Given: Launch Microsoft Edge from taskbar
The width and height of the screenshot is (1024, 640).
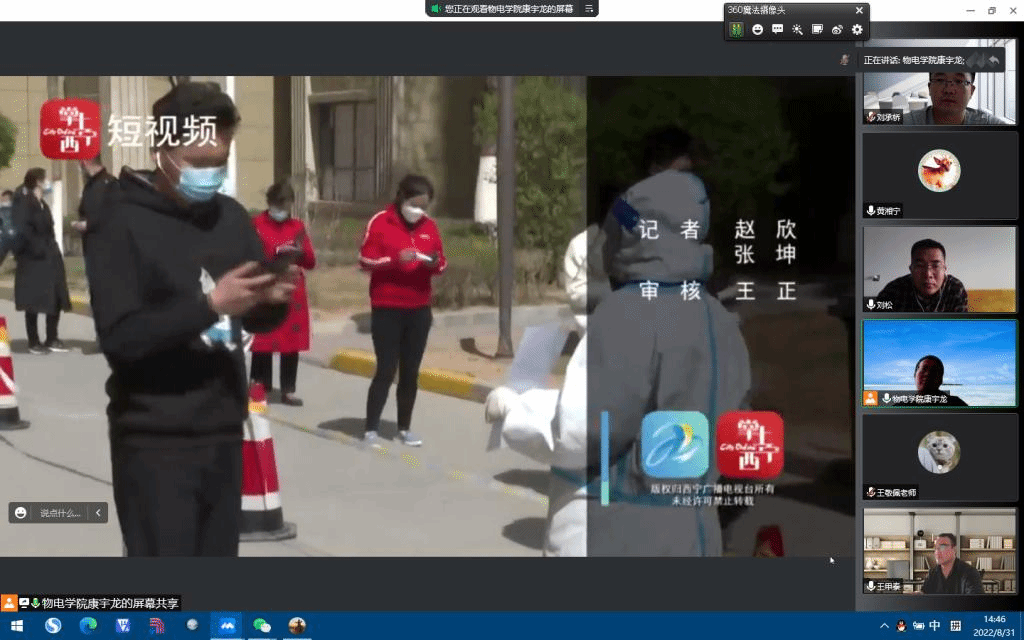Looking at the screenshot, I should 88,625.
